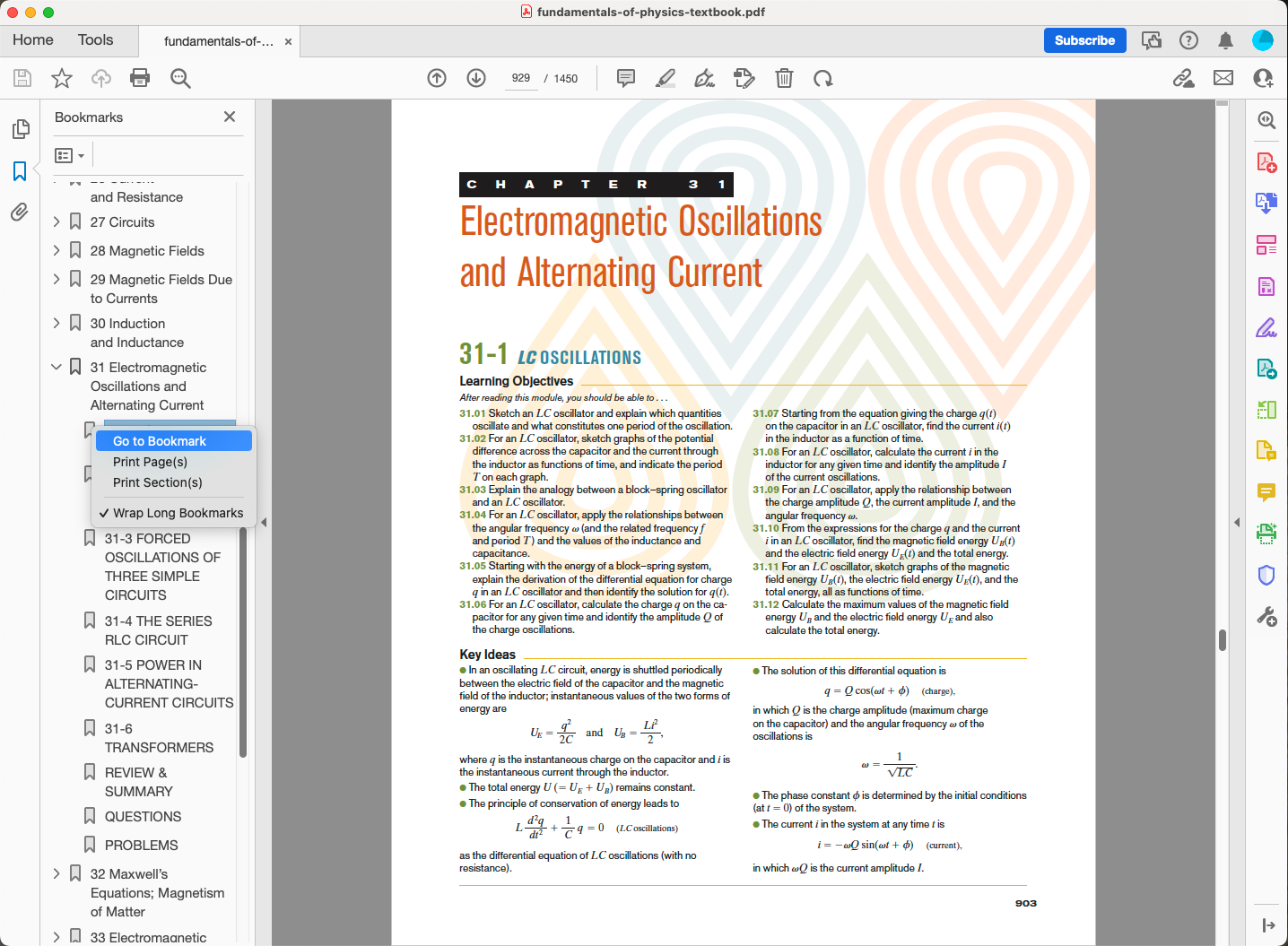This screenshot has width=1288, height=946.
Task: Toggle Wrap Long Bookmarks option
Action: 177,513
